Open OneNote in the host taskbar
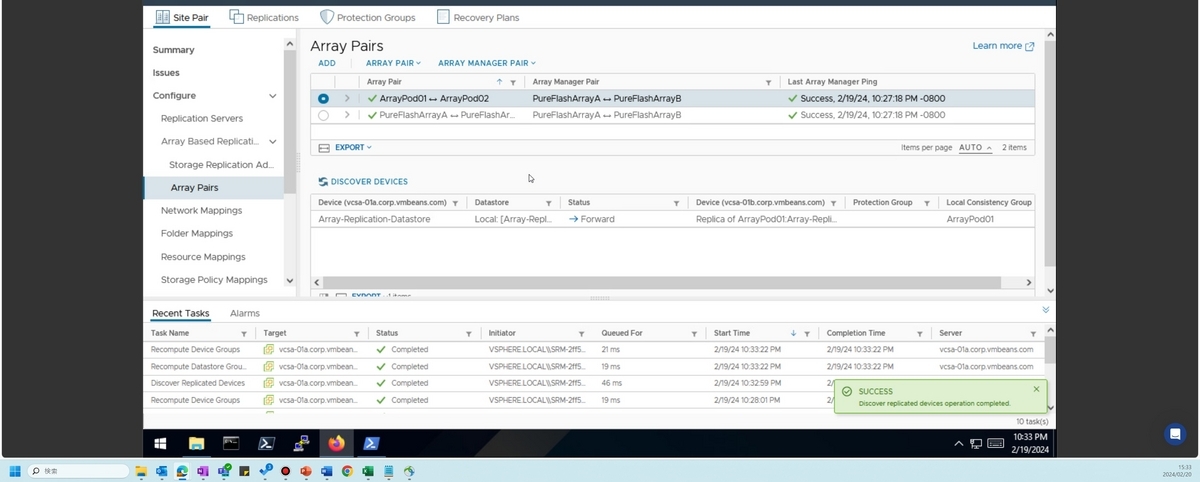This screenshot has height=482, width=1200. pos(202,471)
